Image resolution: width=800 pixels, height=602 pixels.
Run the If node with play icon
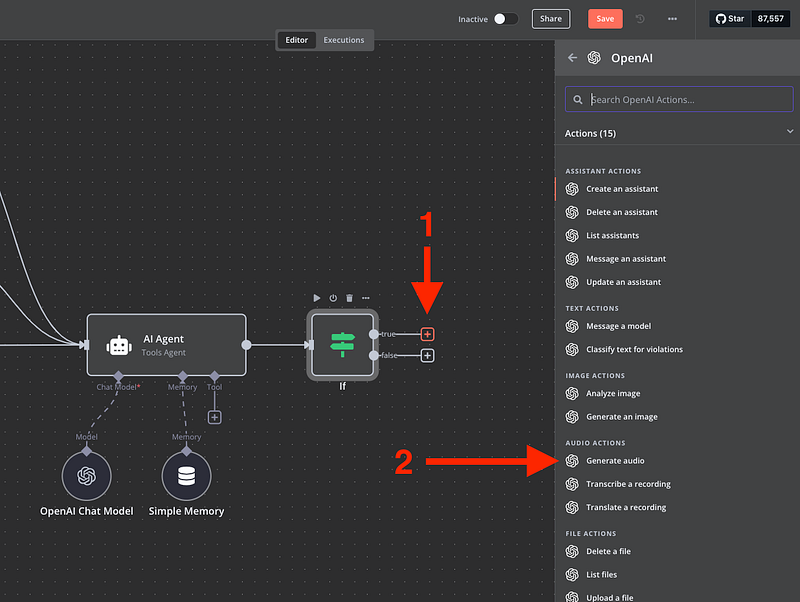(x=317, y=298)
